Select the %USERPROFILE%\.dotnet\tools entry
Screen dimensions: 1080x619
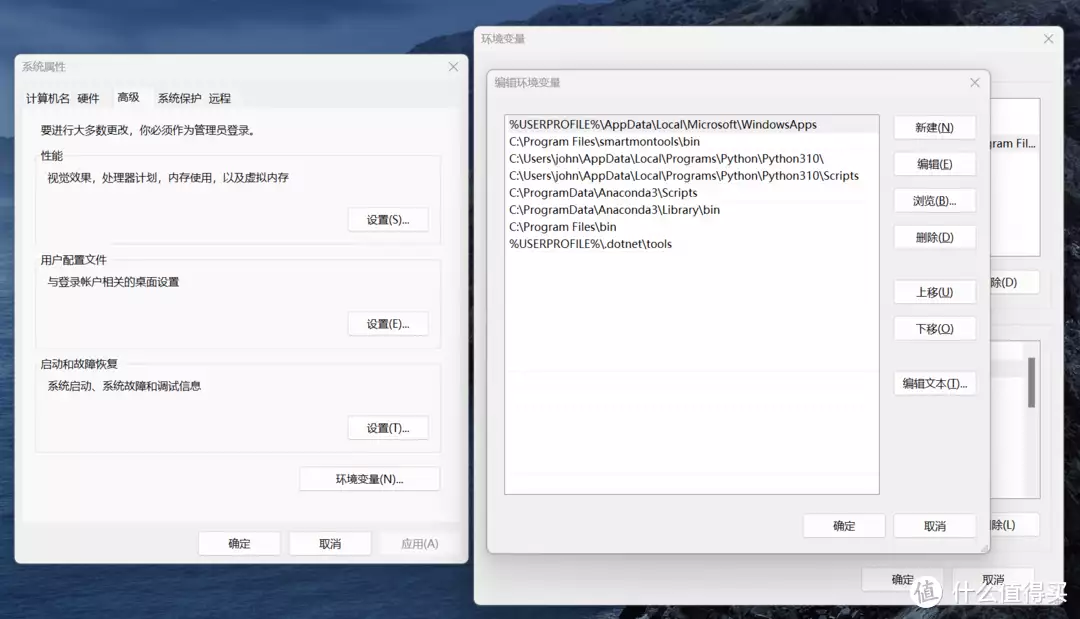692,244
